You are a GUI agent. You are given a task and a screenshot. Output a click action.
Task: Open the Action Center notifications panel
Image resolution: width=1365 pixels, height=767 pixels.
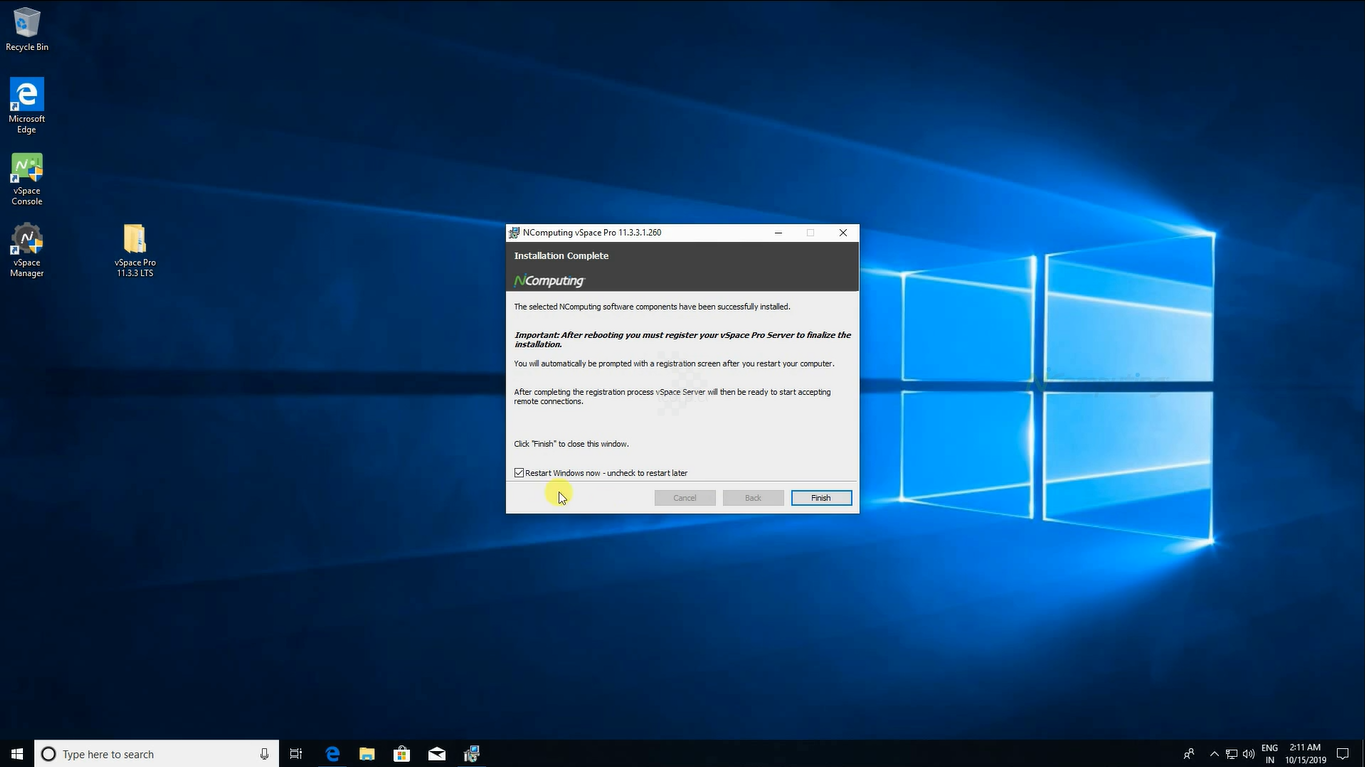tap(1343, 754)
